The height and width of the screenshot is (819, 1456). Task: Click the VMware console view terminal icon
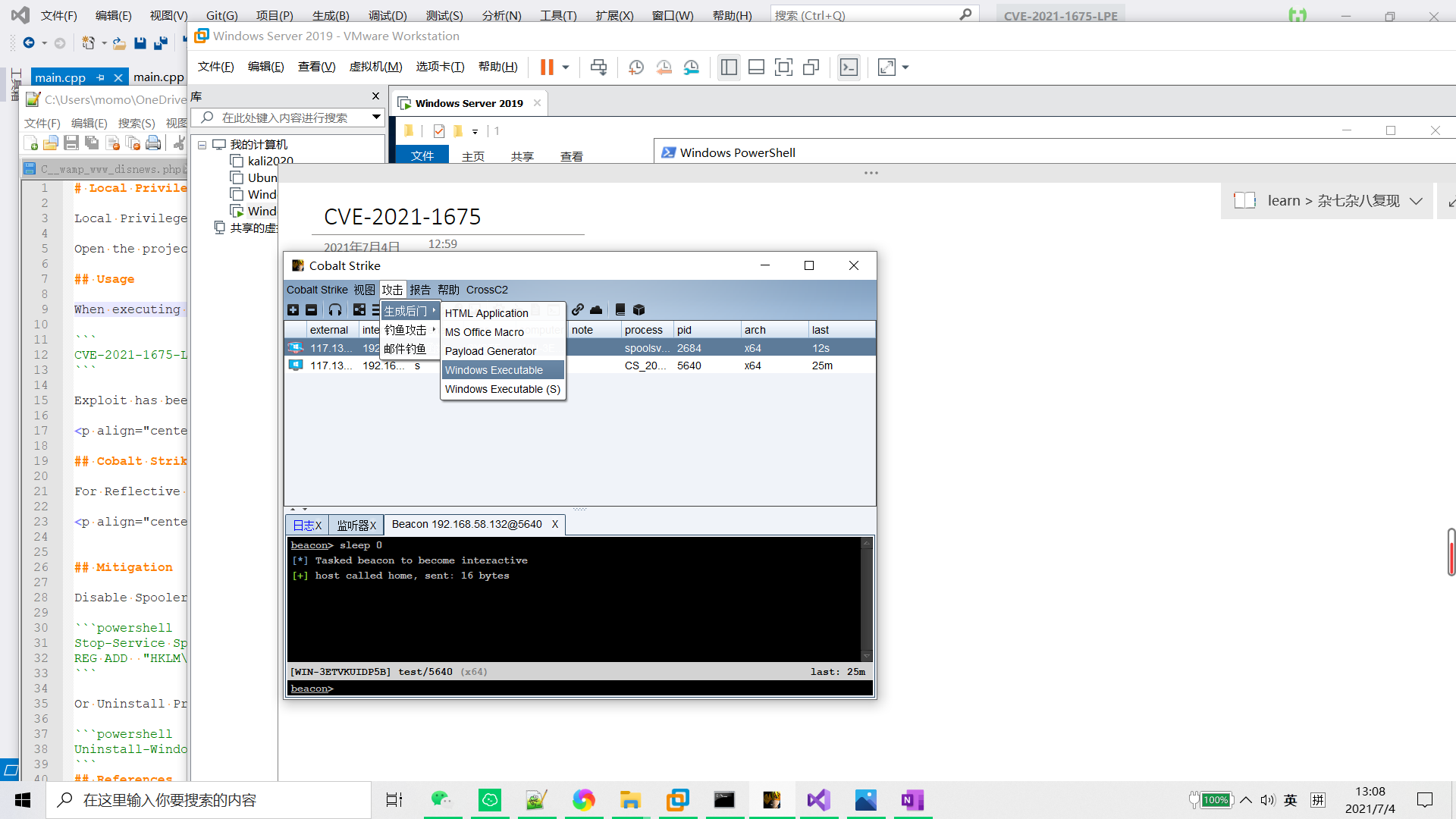(849, 67)
